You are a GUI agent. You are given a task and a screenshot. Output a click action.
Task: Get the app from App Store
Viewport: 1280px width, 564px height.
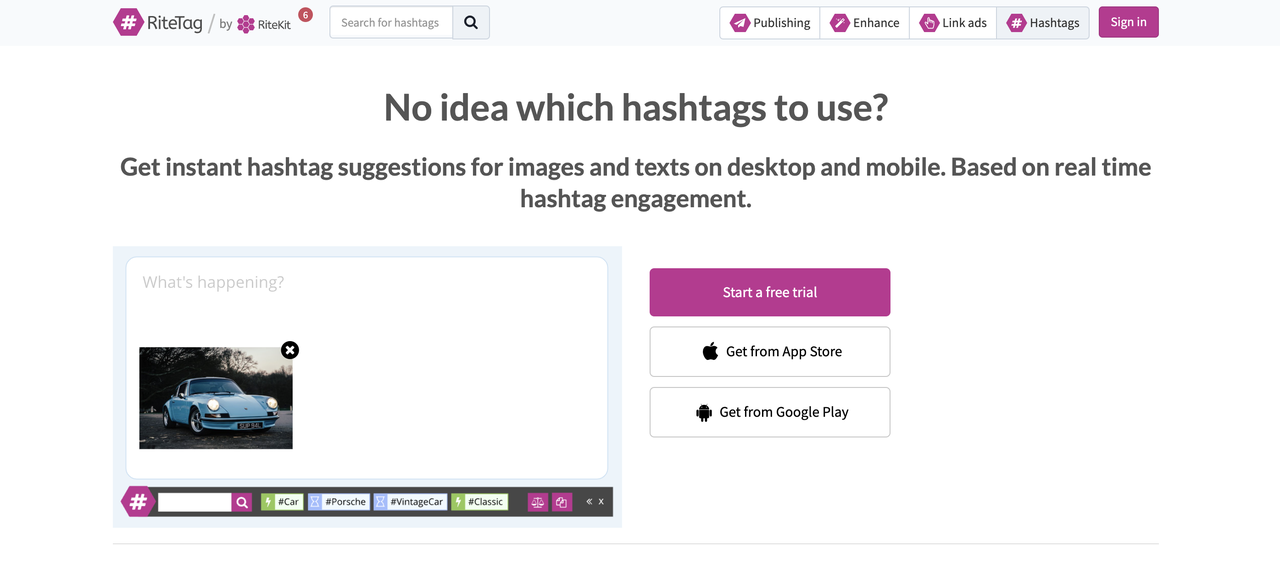[770, 352]
